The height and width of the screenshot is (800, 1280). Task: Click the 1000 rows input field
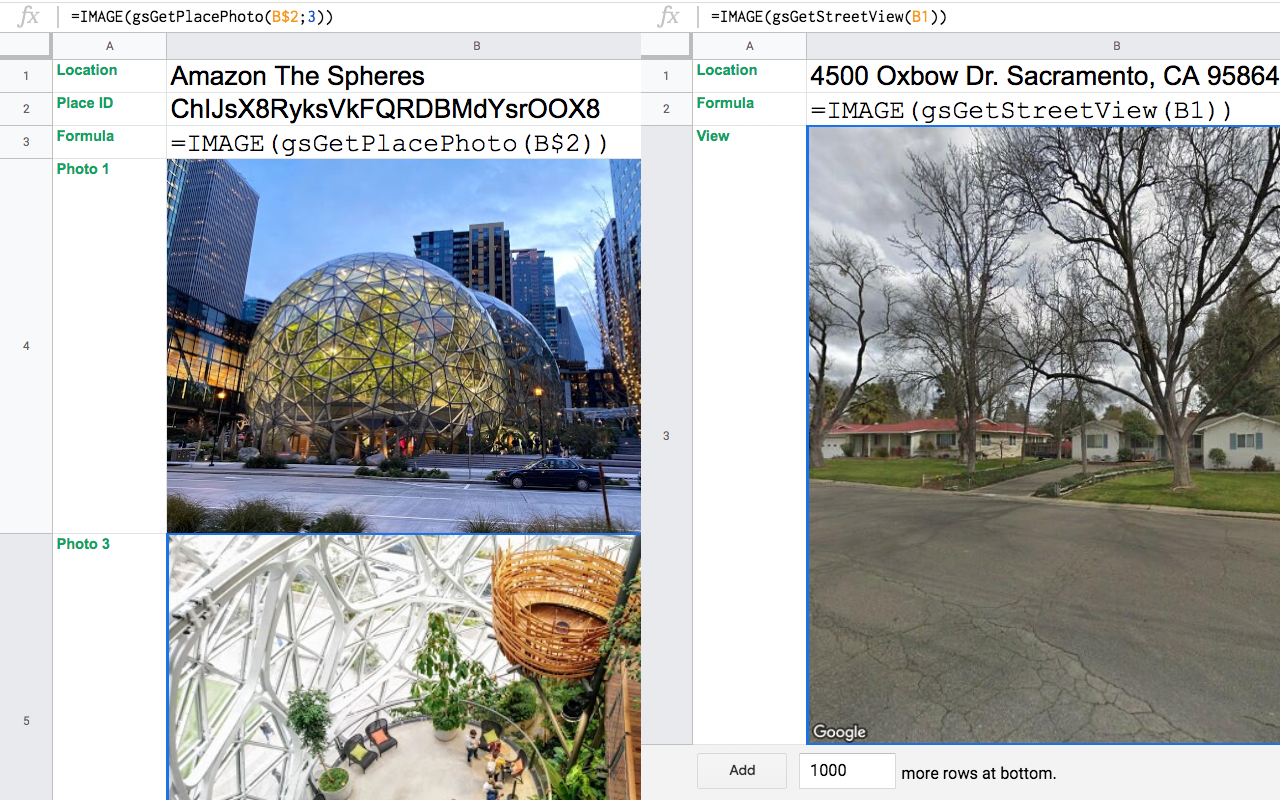pyautogui.click(x=846, y=770)
